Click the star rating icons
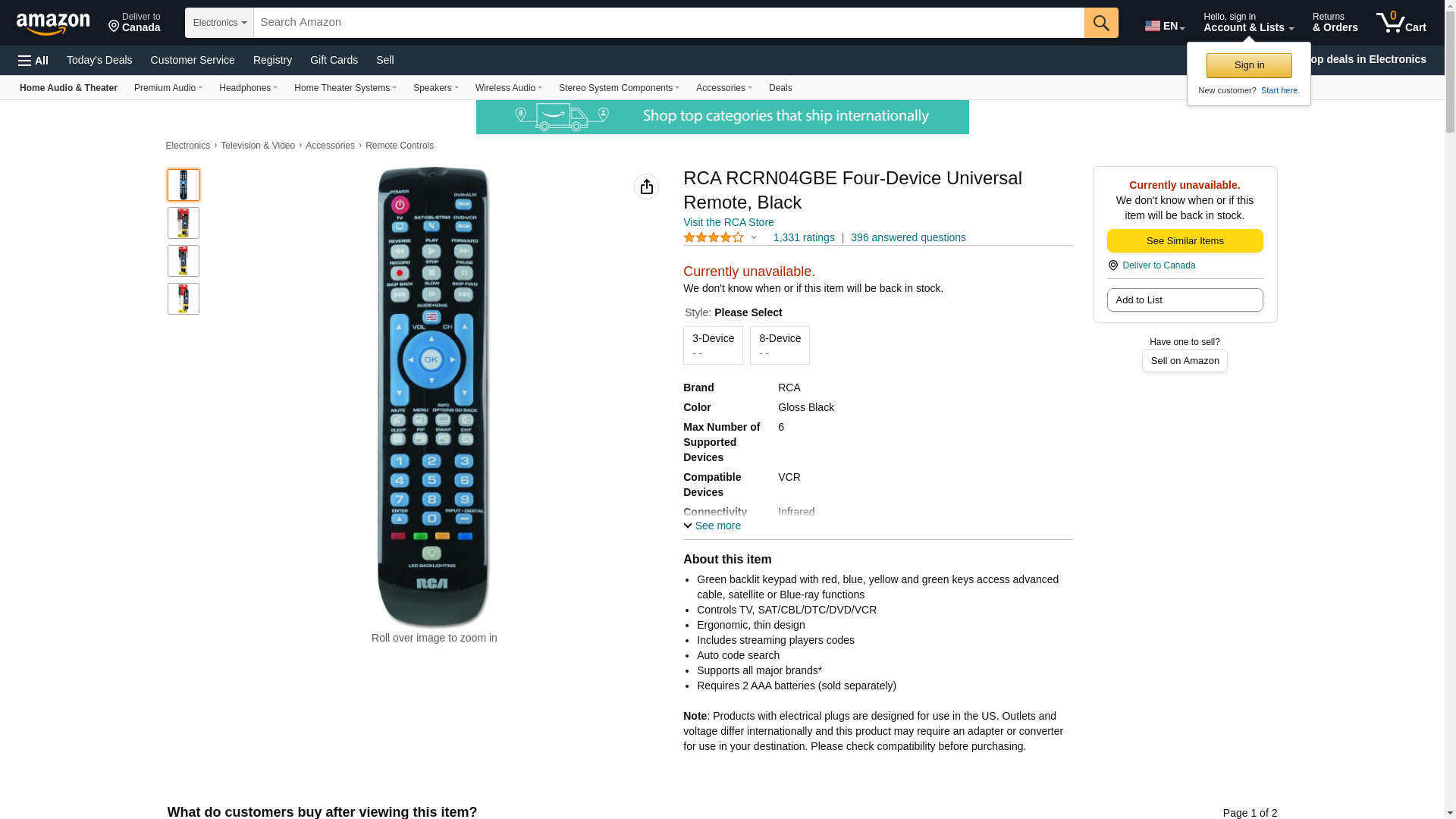This screenshot has width=1456, height=819. click(x=714, y=238)
